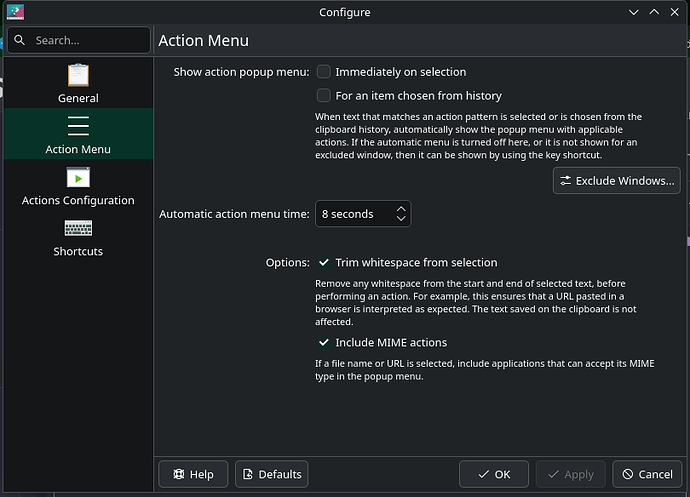The width and height of the screenshot is (690, 497).
Task: Select the Action Menu hamburger icon
Action: point(78,126)
